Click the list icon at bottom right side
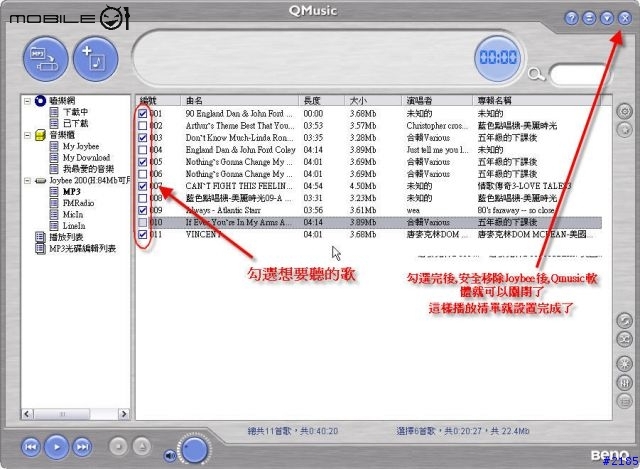Viewport: 640px width, 469px height. click(x=624, y=401)
